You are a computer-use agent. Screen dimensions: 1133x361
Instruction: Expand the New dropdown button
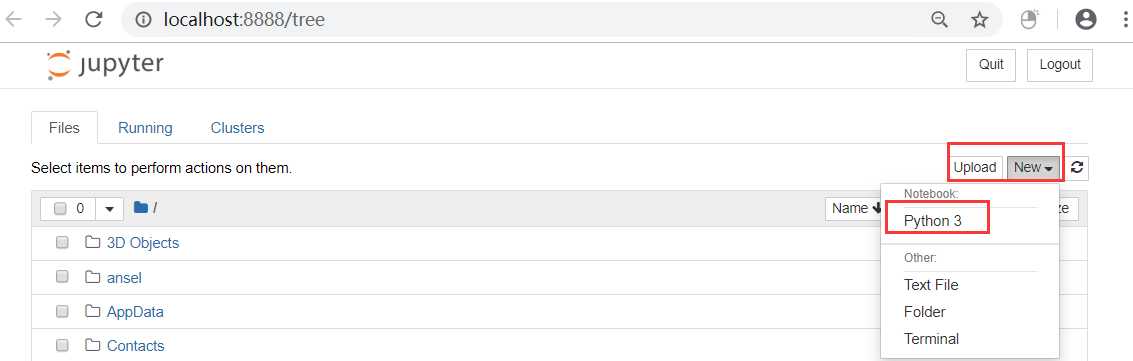click(x=1033, y=168)
